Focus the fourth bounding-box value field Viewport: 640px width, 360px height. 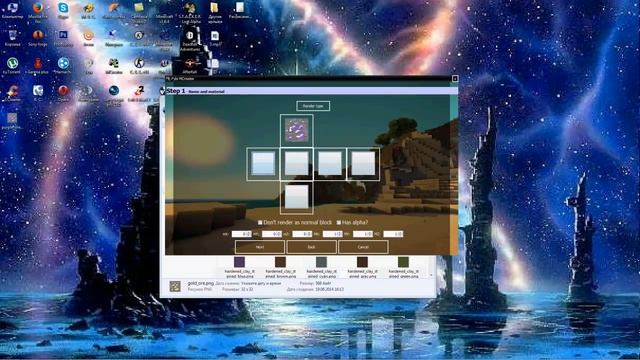[x=333, y=234]
